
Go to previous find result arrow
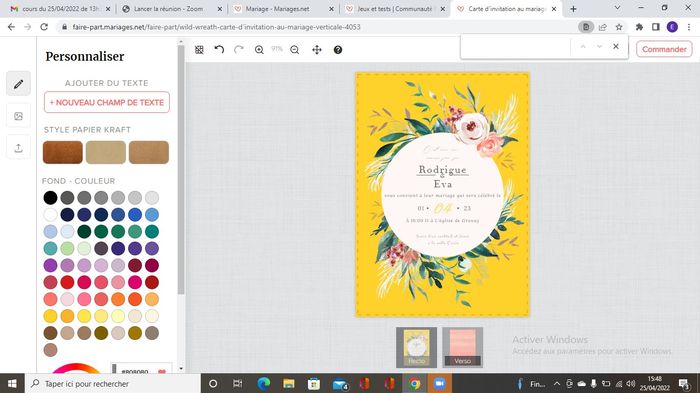[583, 46]
